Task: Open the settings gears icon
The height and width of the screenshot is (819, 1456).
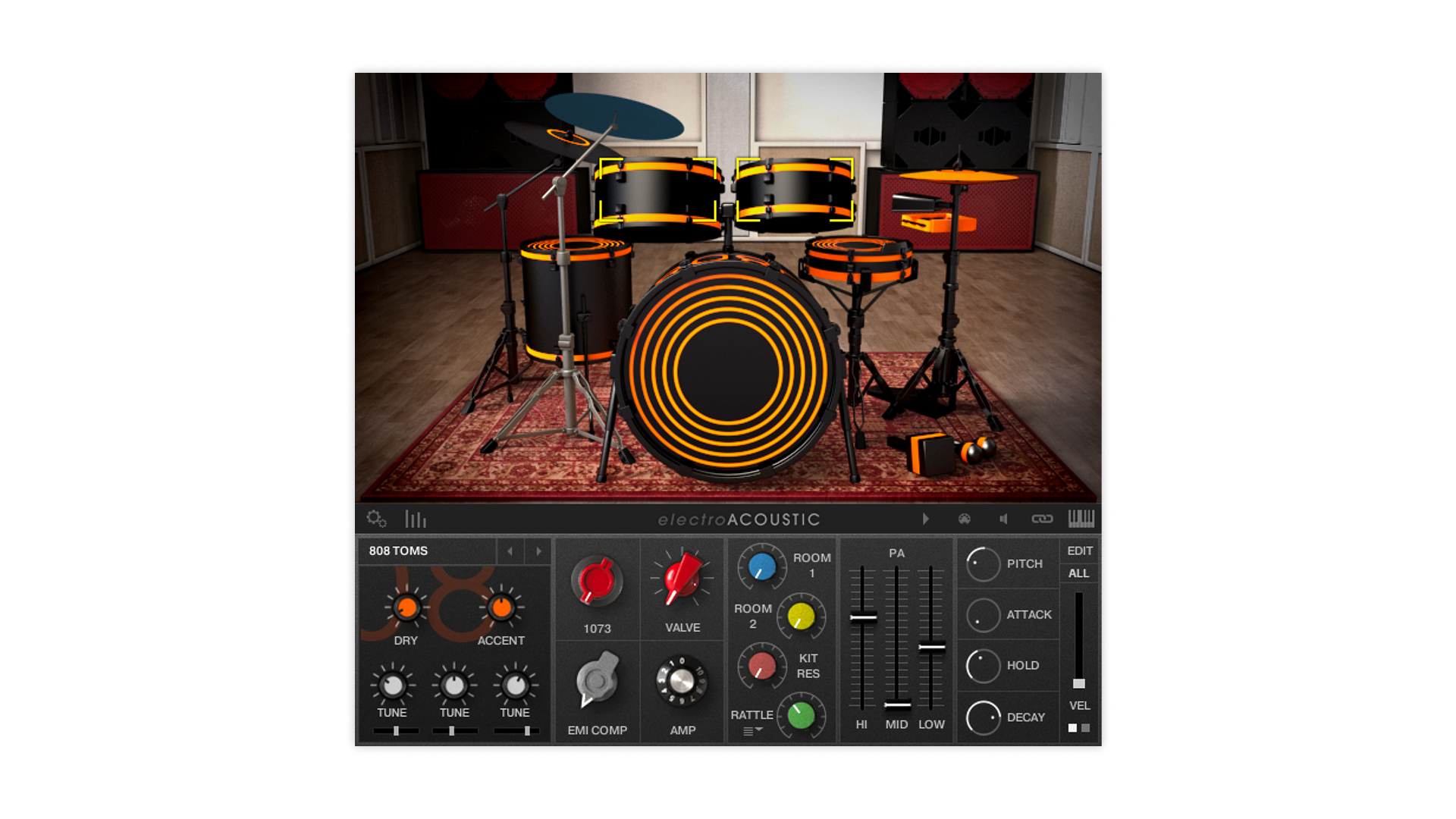Action: [x=376, y=519]
